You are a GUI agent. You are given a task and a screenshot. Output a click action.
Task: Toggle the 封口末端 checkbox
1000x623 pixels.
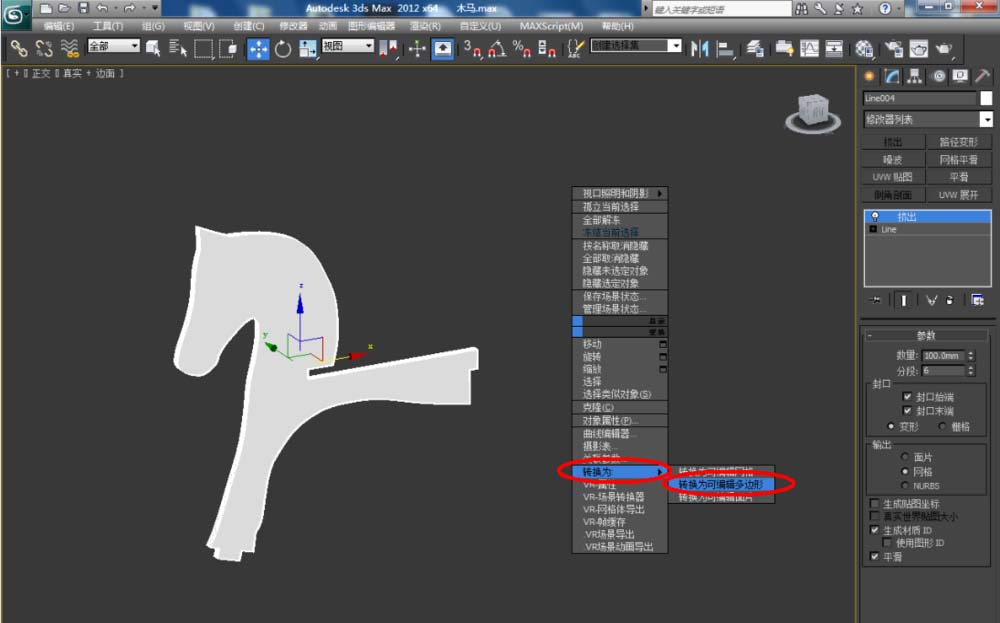pos(907,411)
